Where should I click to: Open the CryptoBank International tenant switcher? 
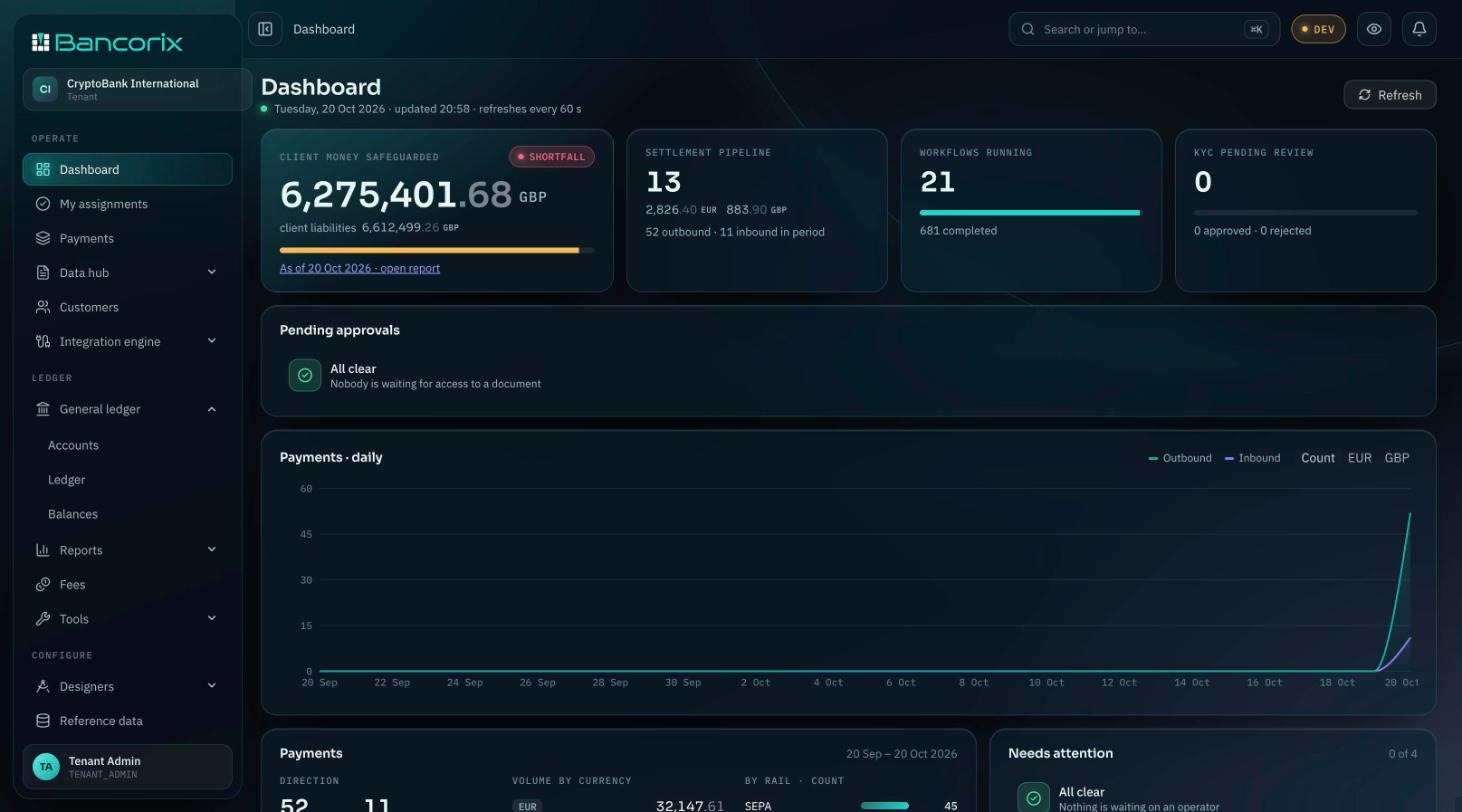[137, 89]
